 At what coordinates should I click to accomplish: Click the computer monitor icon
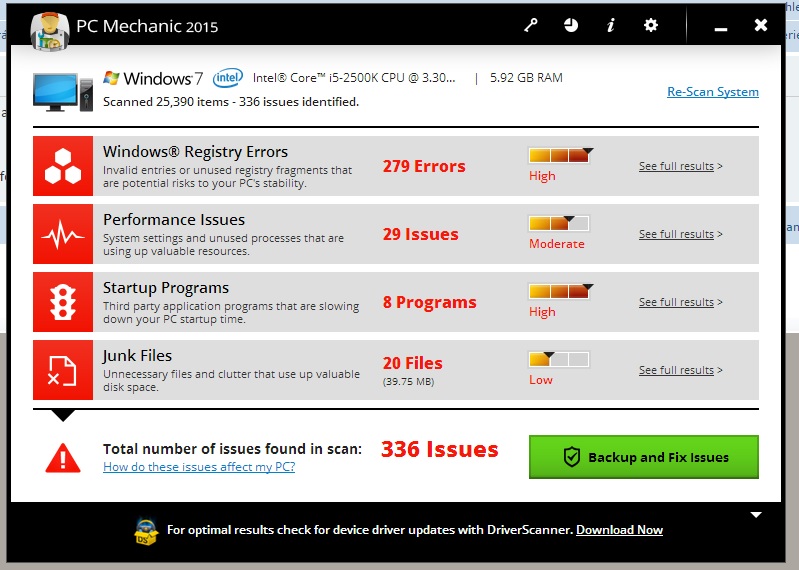click(62, 92)
